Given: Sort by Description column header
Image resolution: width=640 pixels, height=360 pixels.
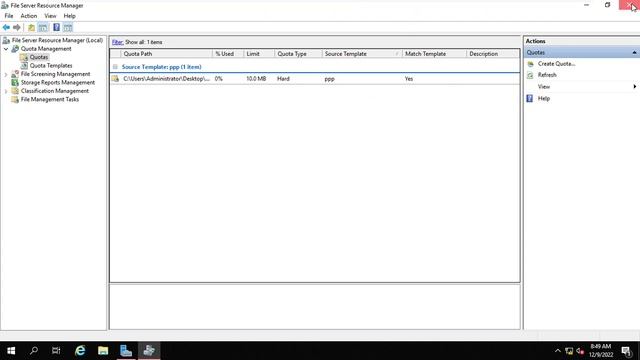Looking at the screenshot, I should (493, 54).
